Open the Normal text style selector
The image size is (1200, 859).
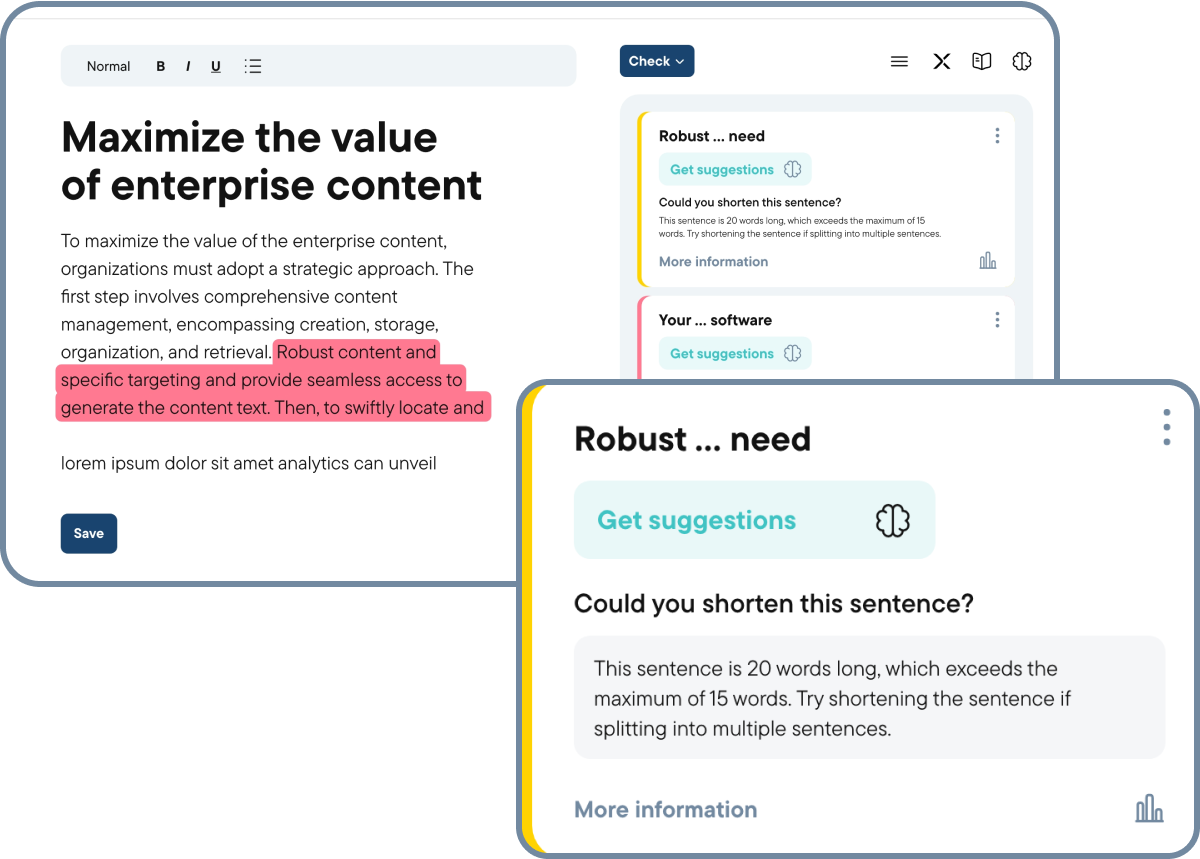pyautogui.click(x=108, y=66)
